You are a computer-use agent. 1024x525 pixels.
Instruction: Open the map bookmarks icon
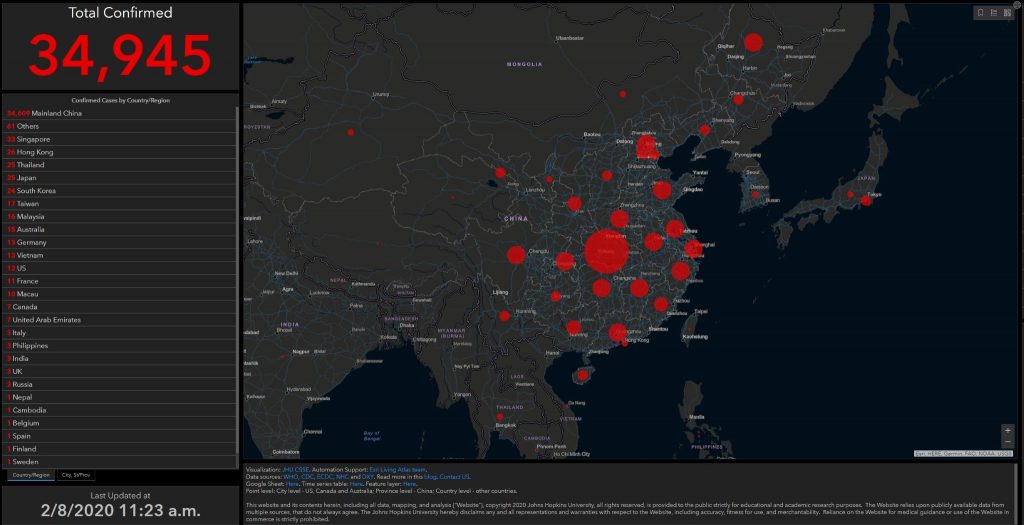coord(980,13)
